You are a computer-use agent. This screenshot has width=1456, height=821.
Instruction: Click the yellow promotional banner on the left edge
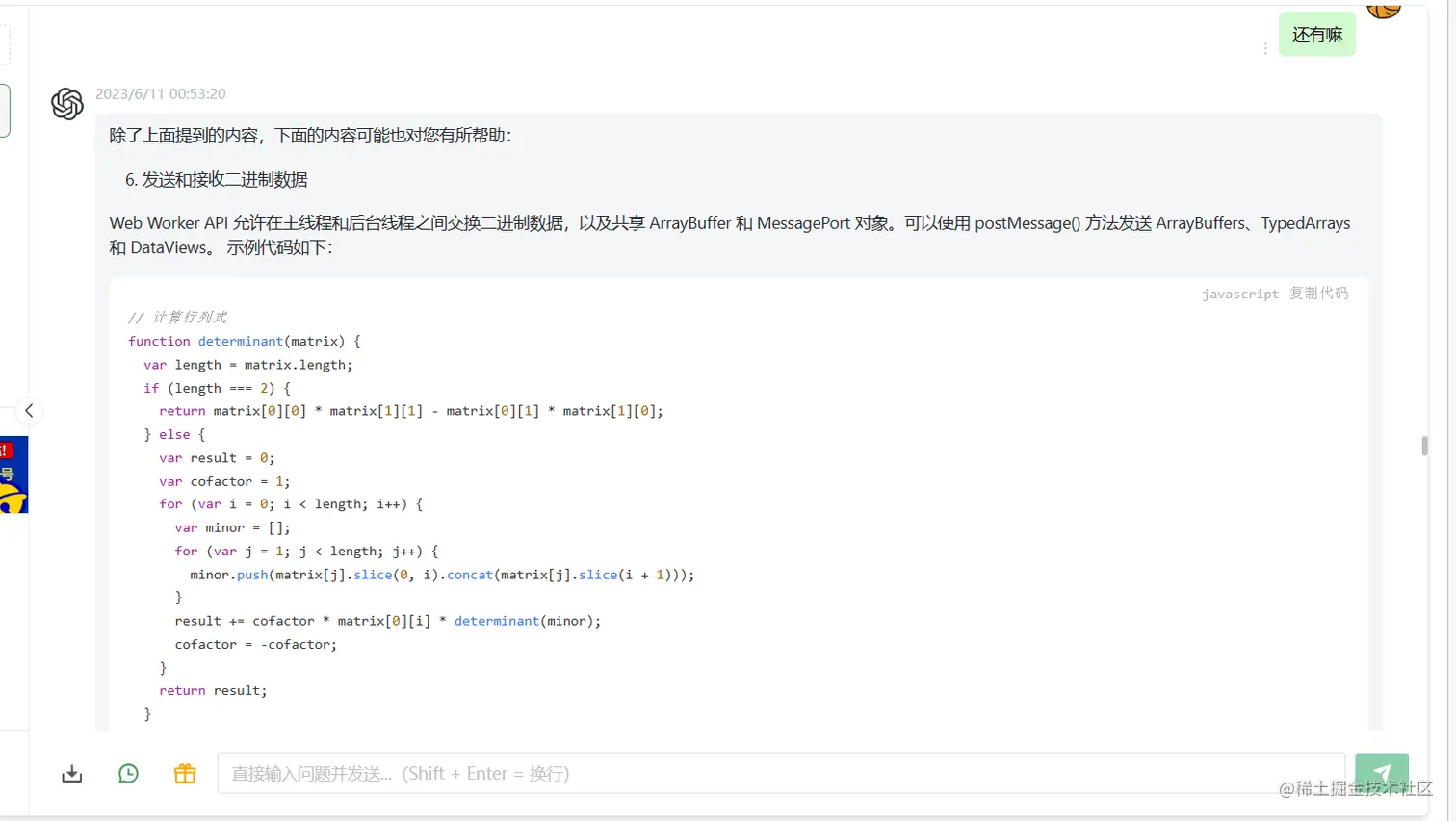[x=13, y=475]
